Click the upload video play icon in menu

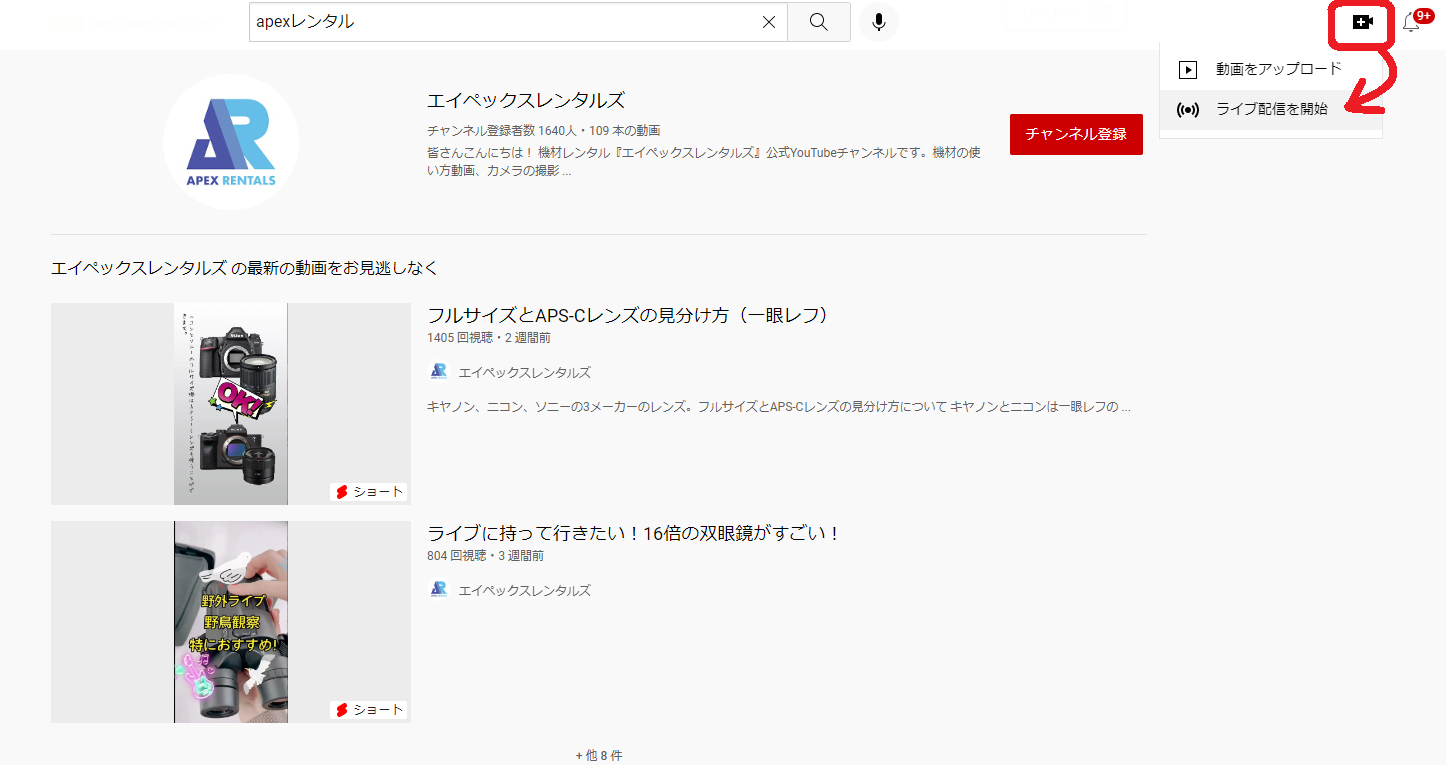(1188, 70)
